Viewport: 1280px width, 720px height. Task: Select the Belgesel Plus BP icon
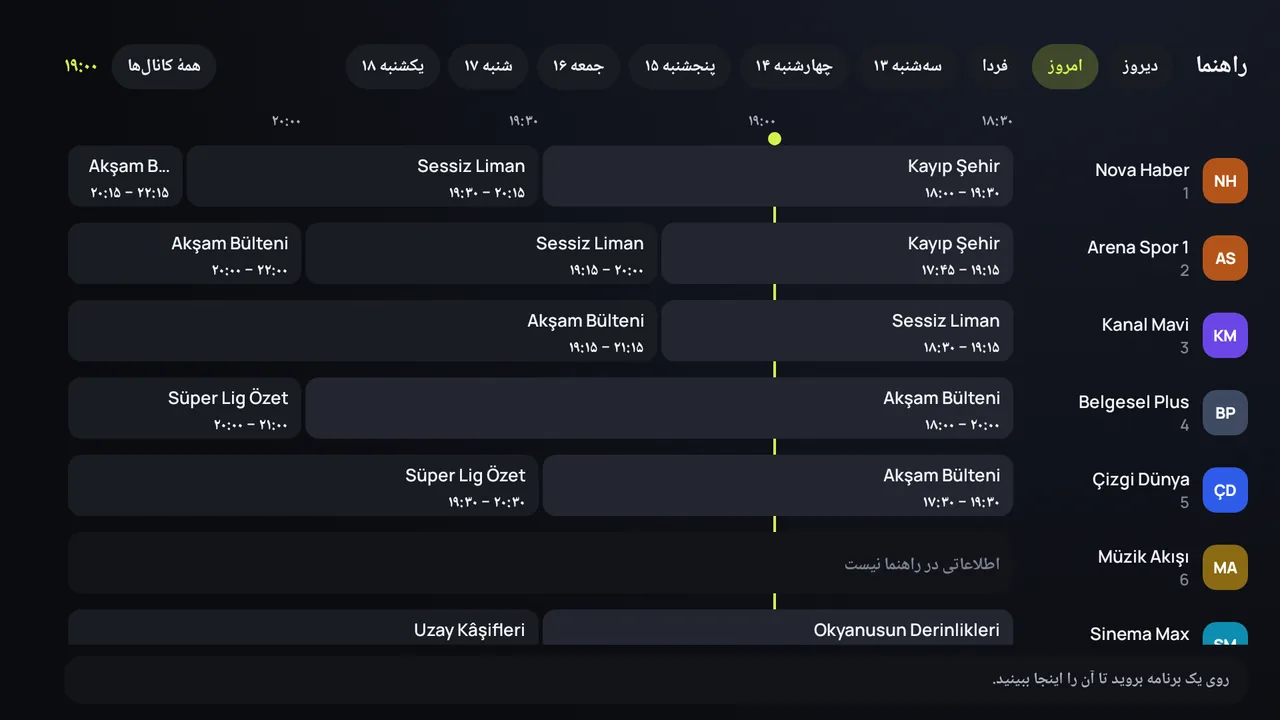pos(1225,413)
